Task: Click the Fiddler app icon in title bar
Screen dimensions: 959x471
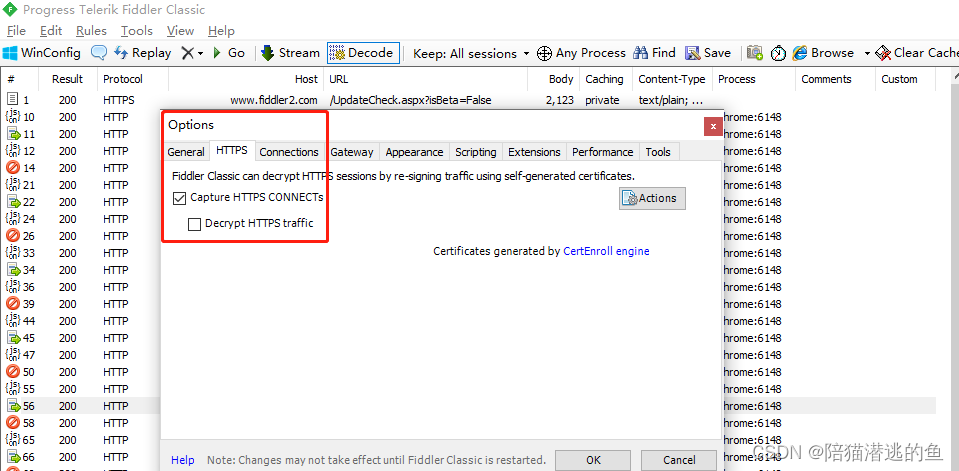Action: (x=10, y=9)
